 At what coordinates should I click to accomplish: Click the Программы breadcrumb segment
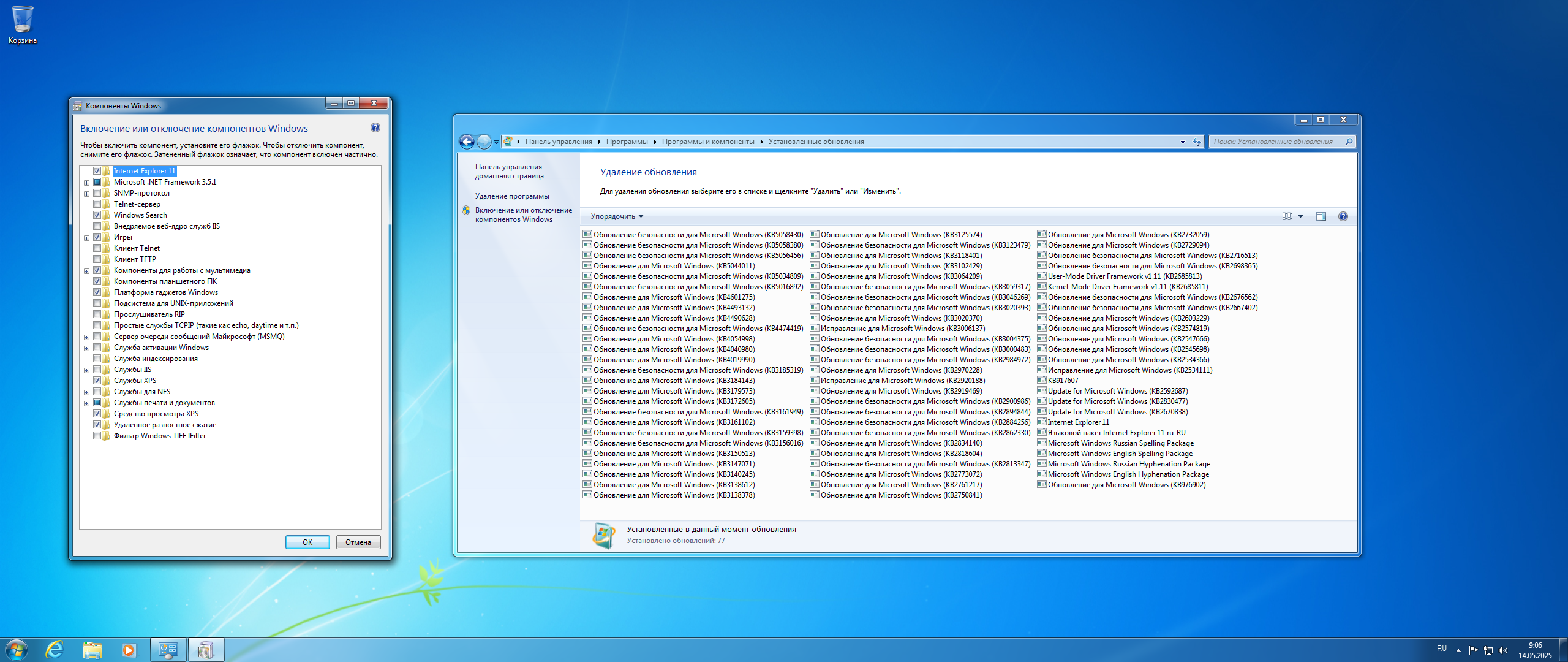627,142
